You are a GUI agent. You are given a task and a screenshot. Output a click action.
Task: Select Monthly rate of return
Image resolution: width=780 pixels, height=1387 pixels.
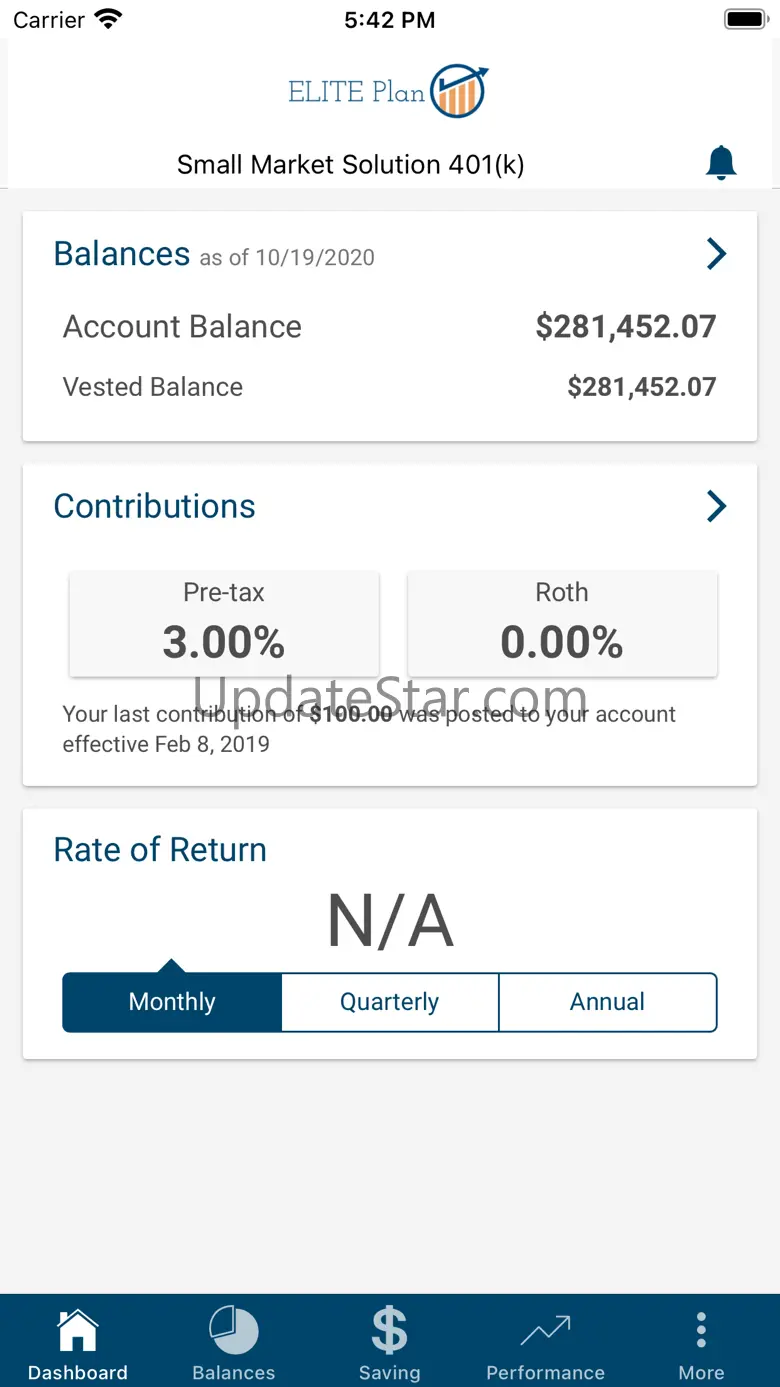coord(172,1002)
